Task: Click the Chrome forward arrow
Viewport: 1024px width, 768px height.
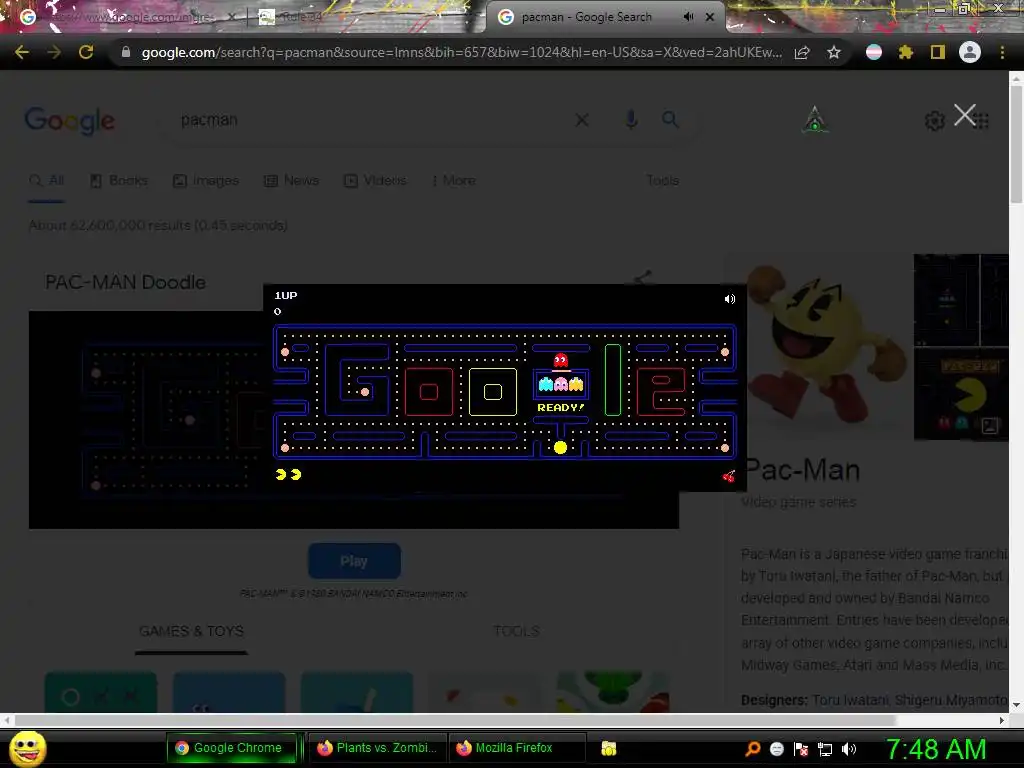Action: tap(54, 52)
